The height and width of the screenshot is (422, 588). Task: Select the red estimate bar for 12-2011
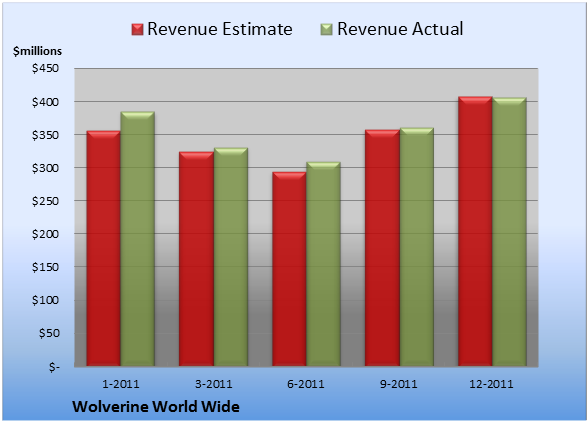coord(475,231)
